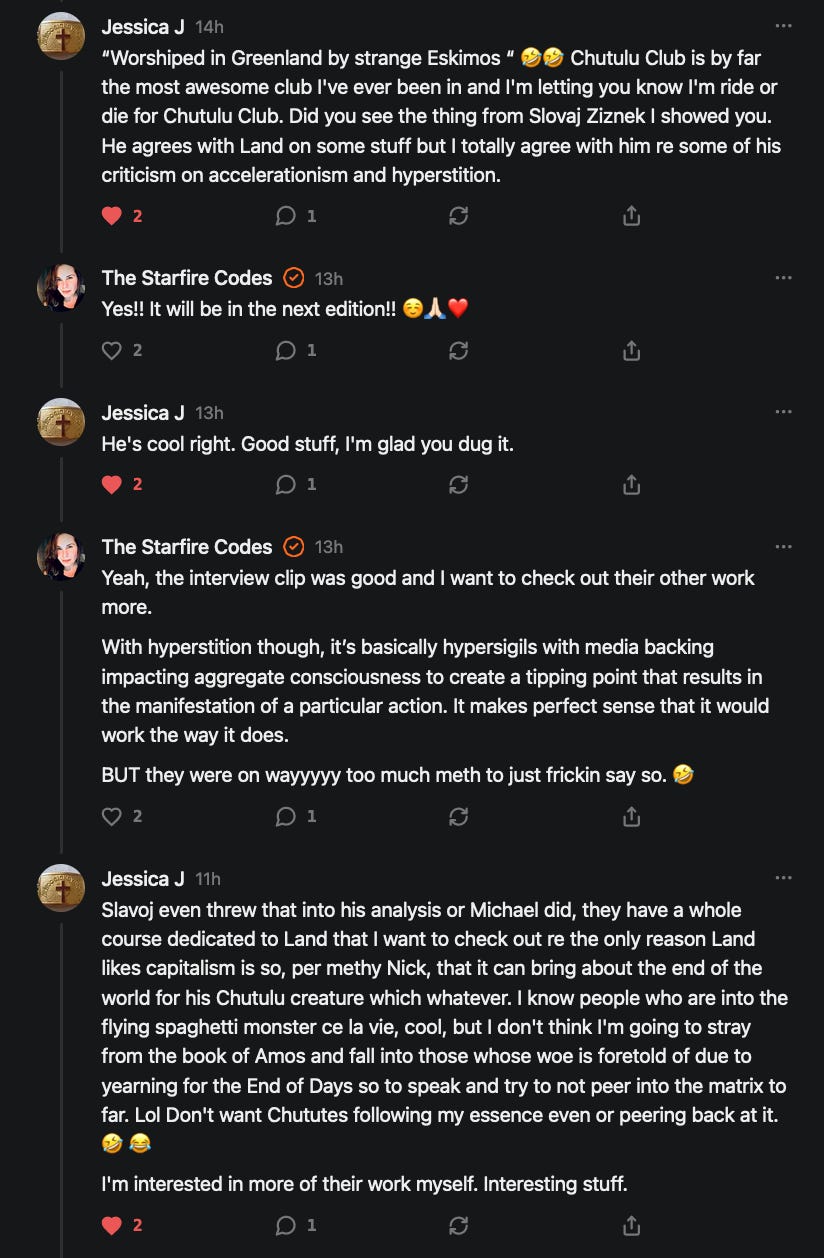Viewport: 824px width, 1258px height.
Task: Reply to Jessica J's 14h comment
Action: pos(286,216)
